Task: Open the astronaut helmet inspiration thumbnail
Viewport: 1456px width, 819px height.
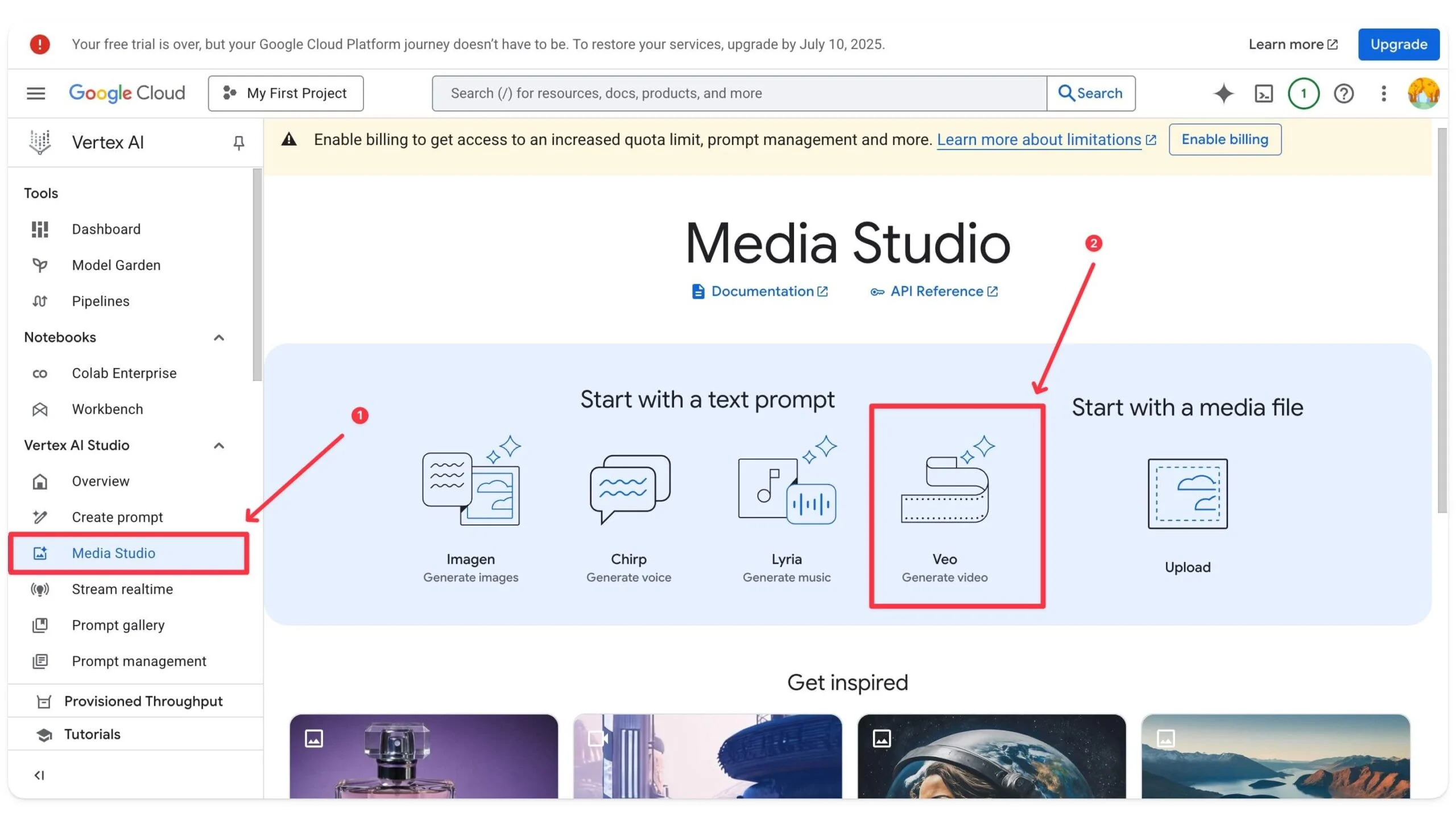Action: coord(991,756)
